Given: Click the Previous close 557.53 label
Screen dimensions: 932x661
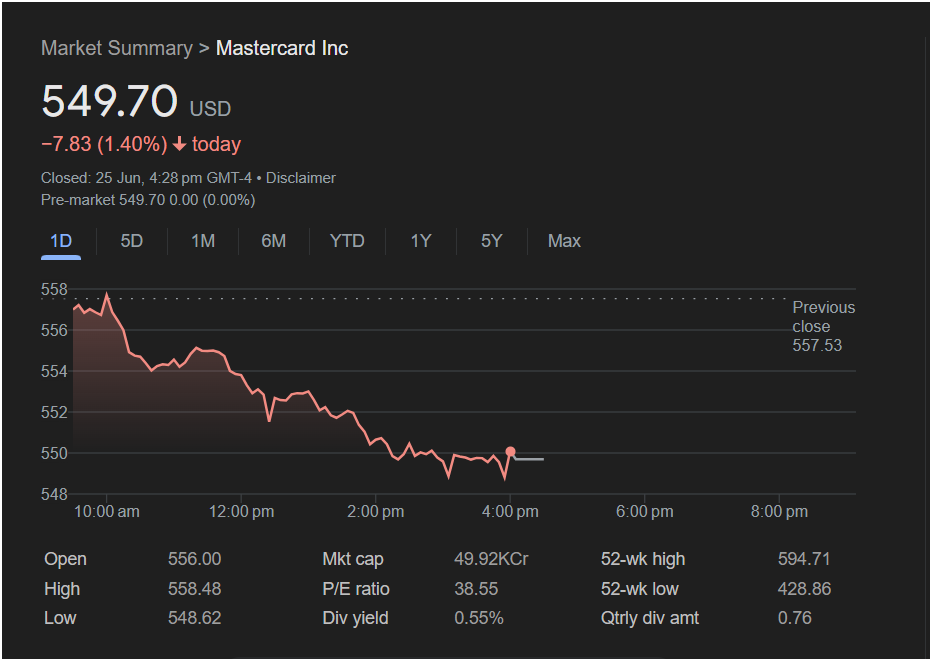Looking at the screenshot, I should tap(823, 326).
